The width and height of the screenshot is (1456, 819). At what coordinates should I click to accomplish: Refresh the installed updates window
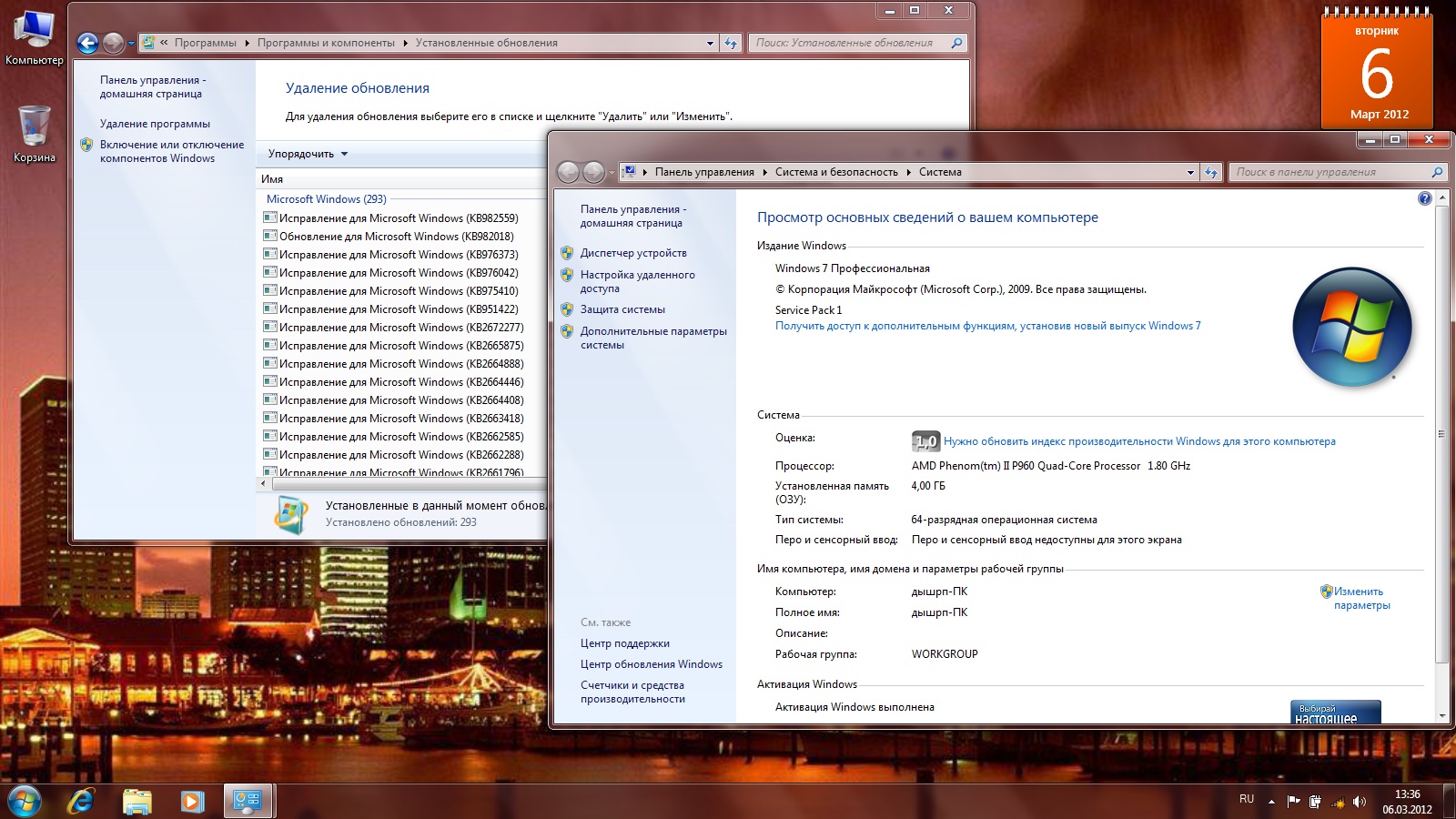[x=731, y=43]
